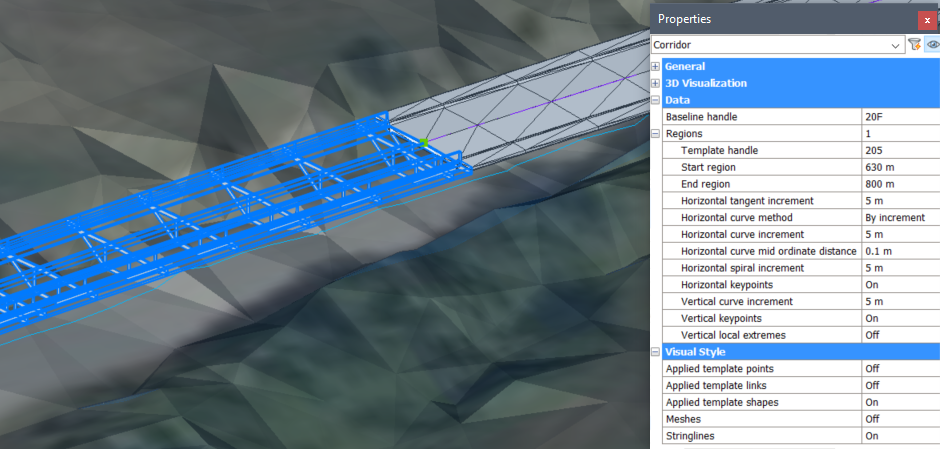Collapse the Regions tree node
This screenshot has width=940, height=449.
pyautogui.click(x=656, y=134)
